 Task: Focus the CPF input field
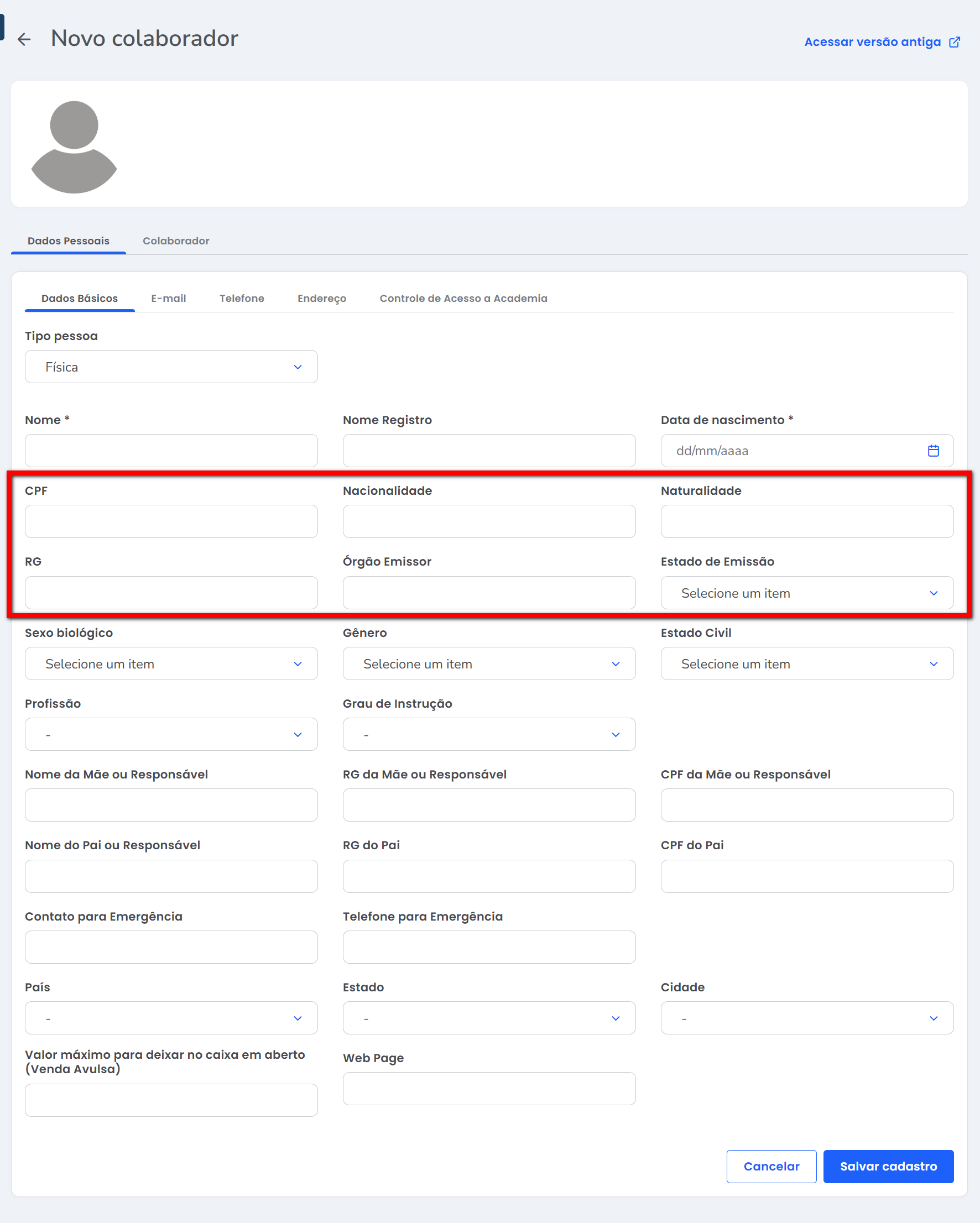(x=171, y=521)
